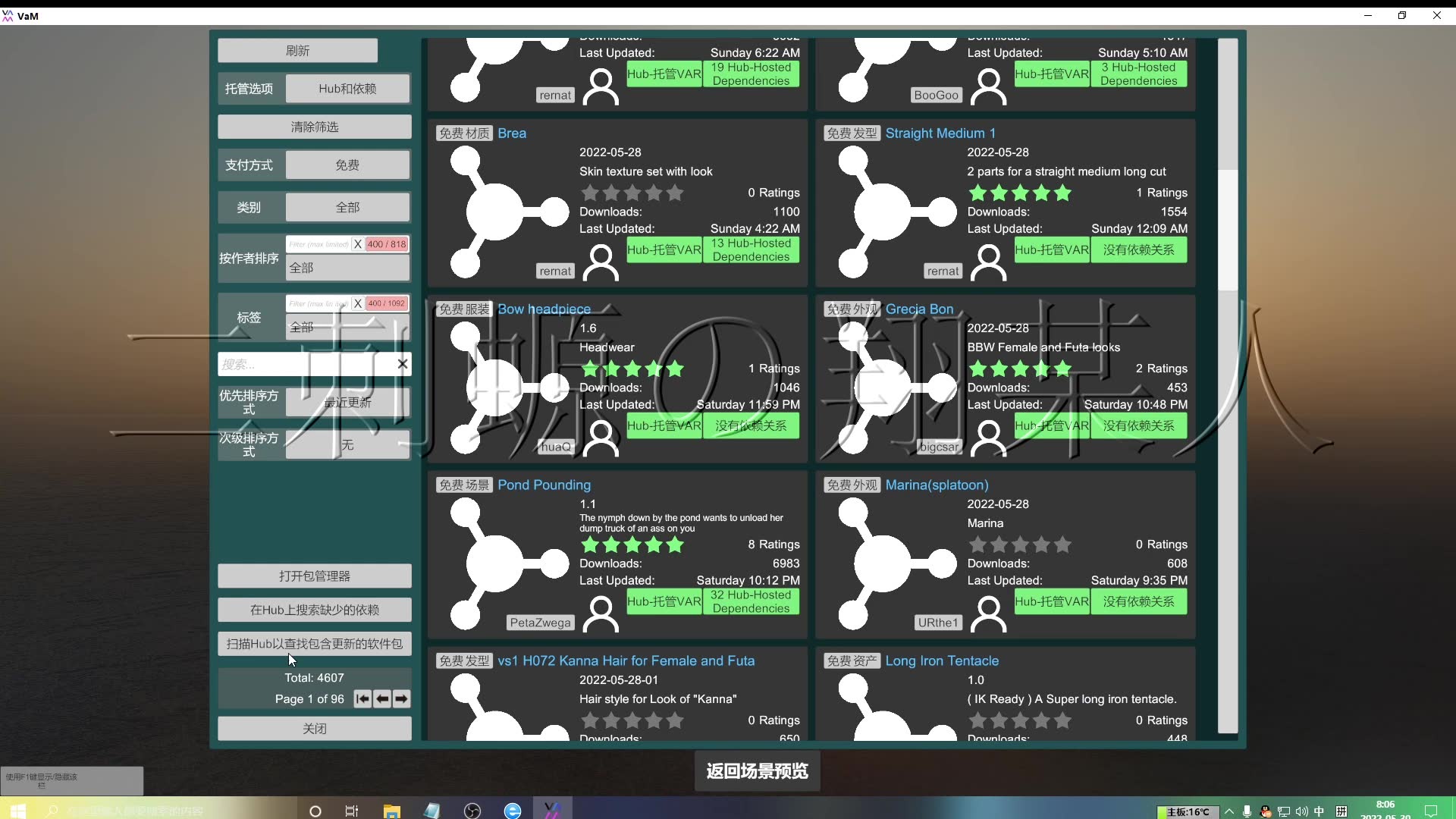Open Microsoft Edge from the taskbar
This screenshot has height=819, width=1456.
(x=513, y=811)
